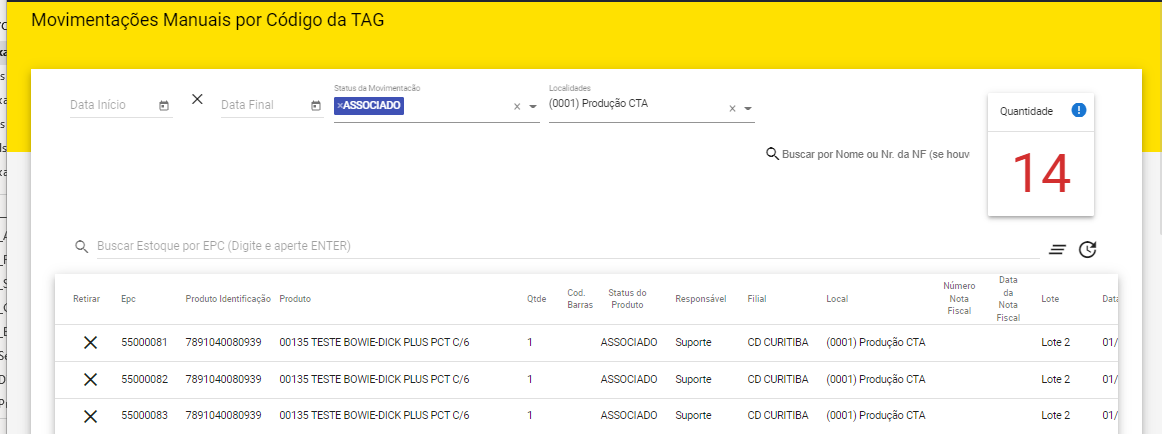Remove EPC 55000083 row with X icon
1162x434 pixels.
click(x=90, y=415)
